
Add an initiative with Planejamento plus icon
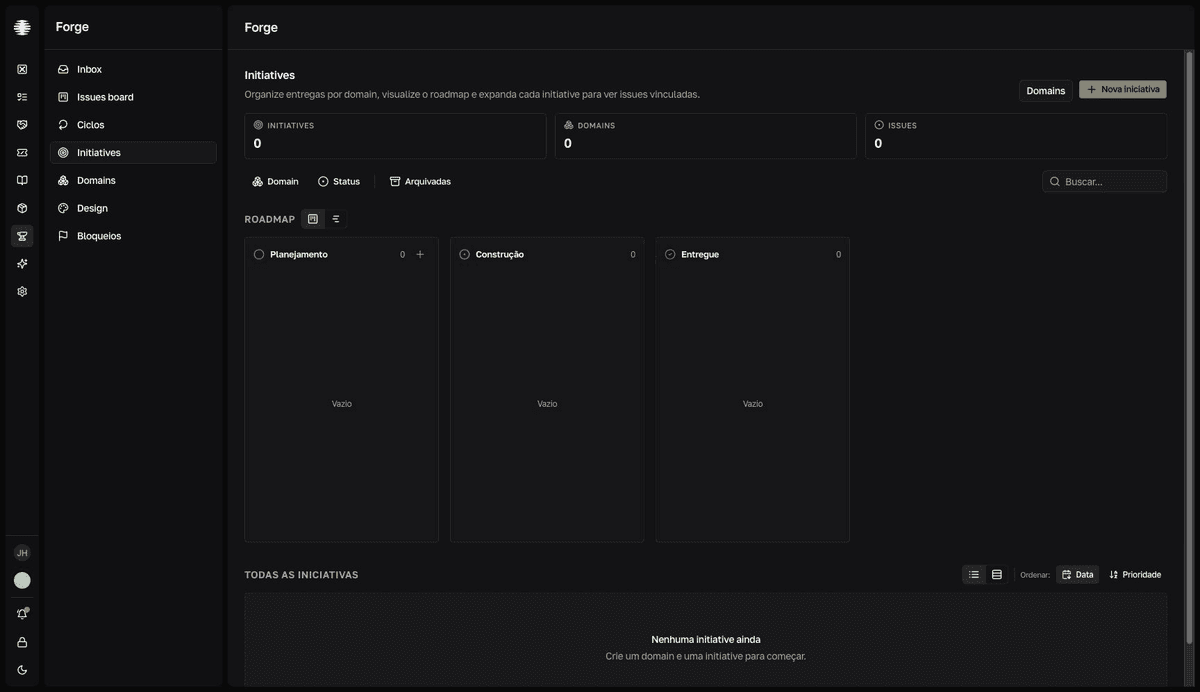[420, 254]
